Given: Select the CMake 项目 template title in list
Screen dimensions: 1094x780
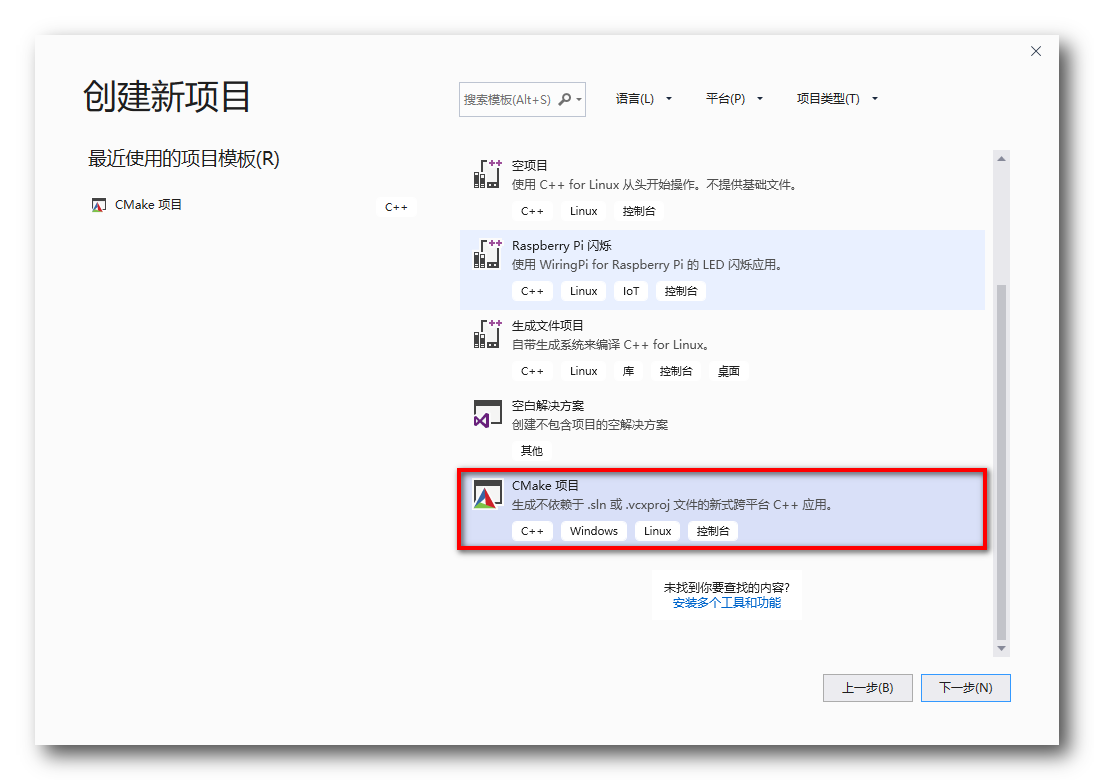Looking at the screenshot, I should [x=546, y=486].
